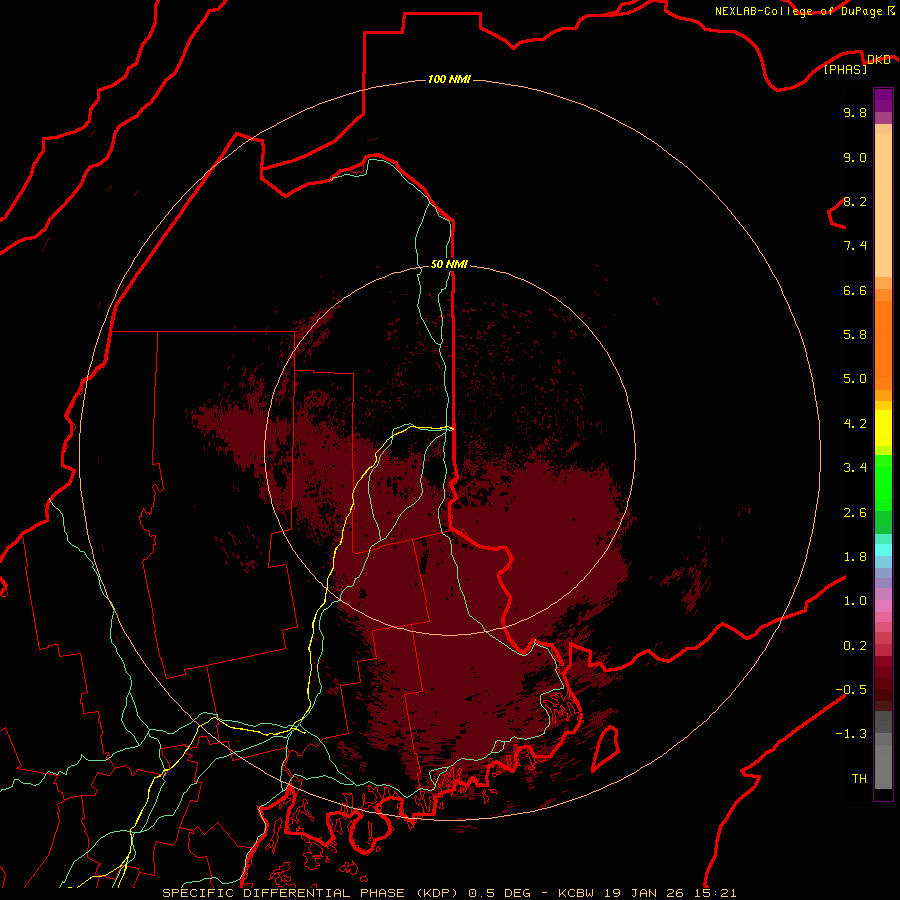
Task: Click the 2.6 value on the scale
Action: 855,513
